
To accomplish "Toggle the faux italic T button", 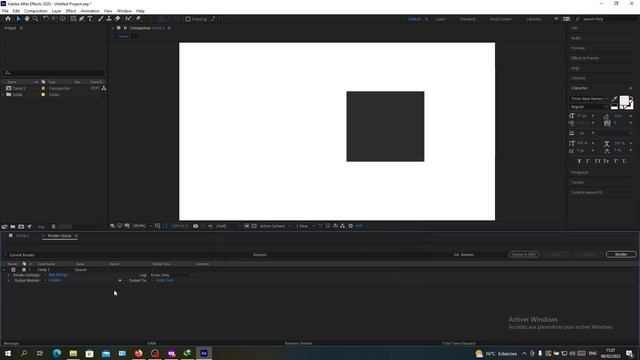I will [x=588, y=161].
